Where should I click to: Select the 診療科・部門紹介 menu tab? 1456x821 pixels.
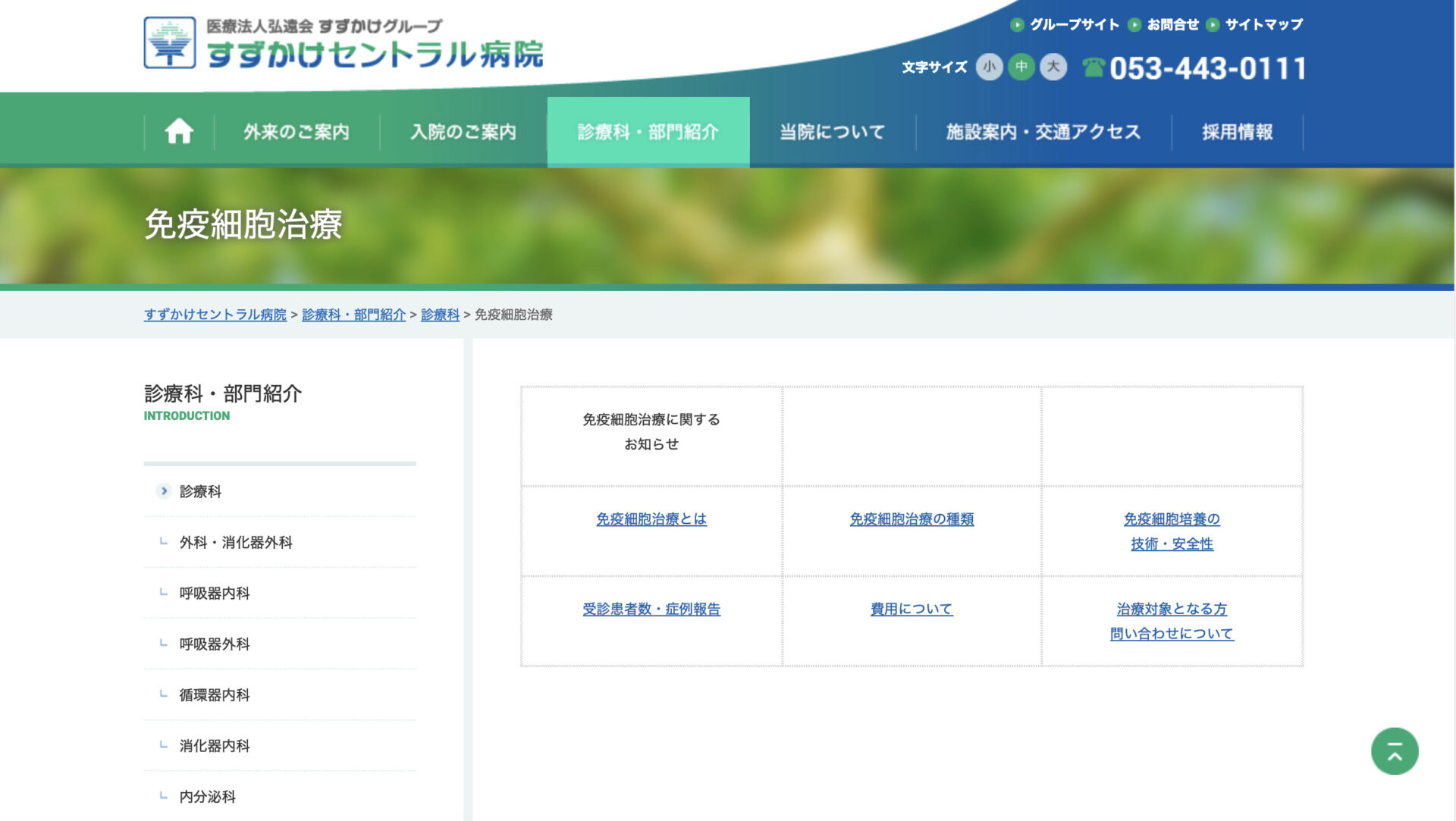tap(648, 132)
